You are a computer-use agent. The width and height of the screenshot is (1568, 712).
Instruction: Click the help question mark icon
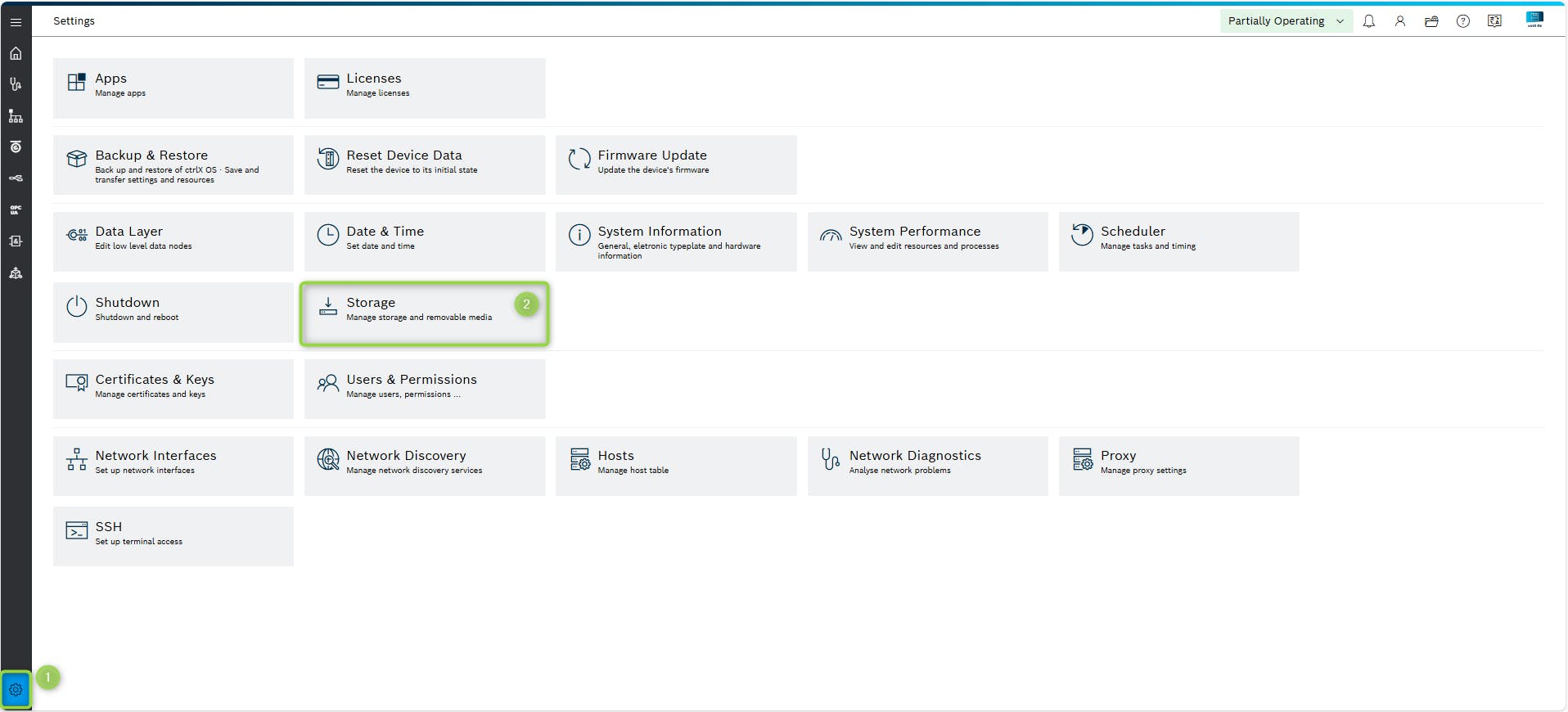coord(1462,21)
